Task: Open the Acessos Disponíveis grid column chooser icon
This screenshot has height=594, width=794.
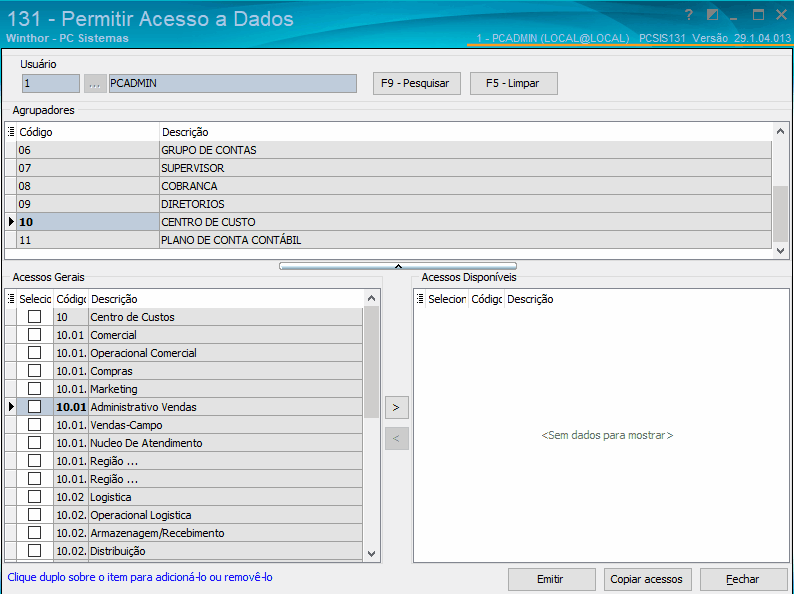Action: coord(420,299)
